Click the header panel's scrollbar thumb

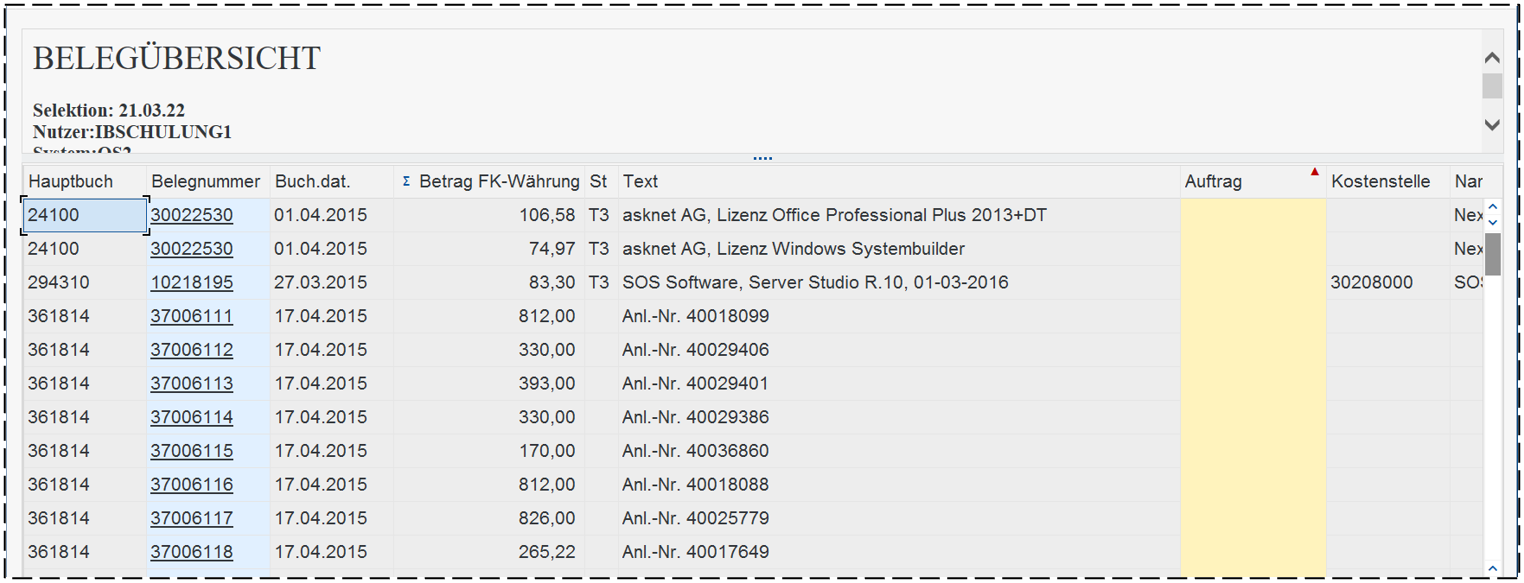tap(1492, 86)
